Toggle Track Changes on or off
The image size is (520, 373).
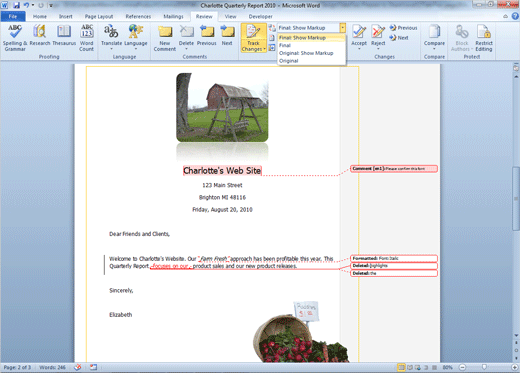(x=253, y=38)
